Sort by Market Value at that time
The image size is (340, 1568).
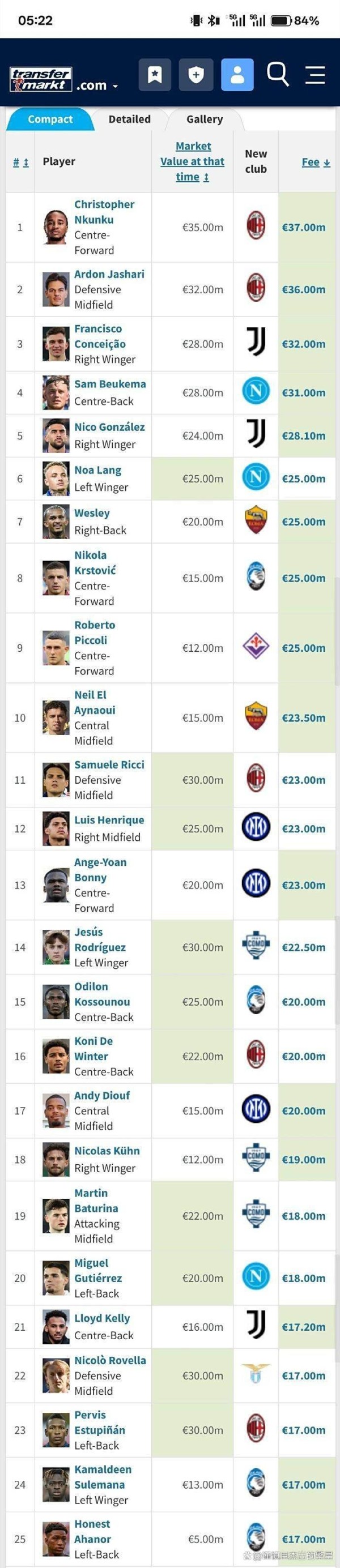pyautogui.click(x=192, y=161)
